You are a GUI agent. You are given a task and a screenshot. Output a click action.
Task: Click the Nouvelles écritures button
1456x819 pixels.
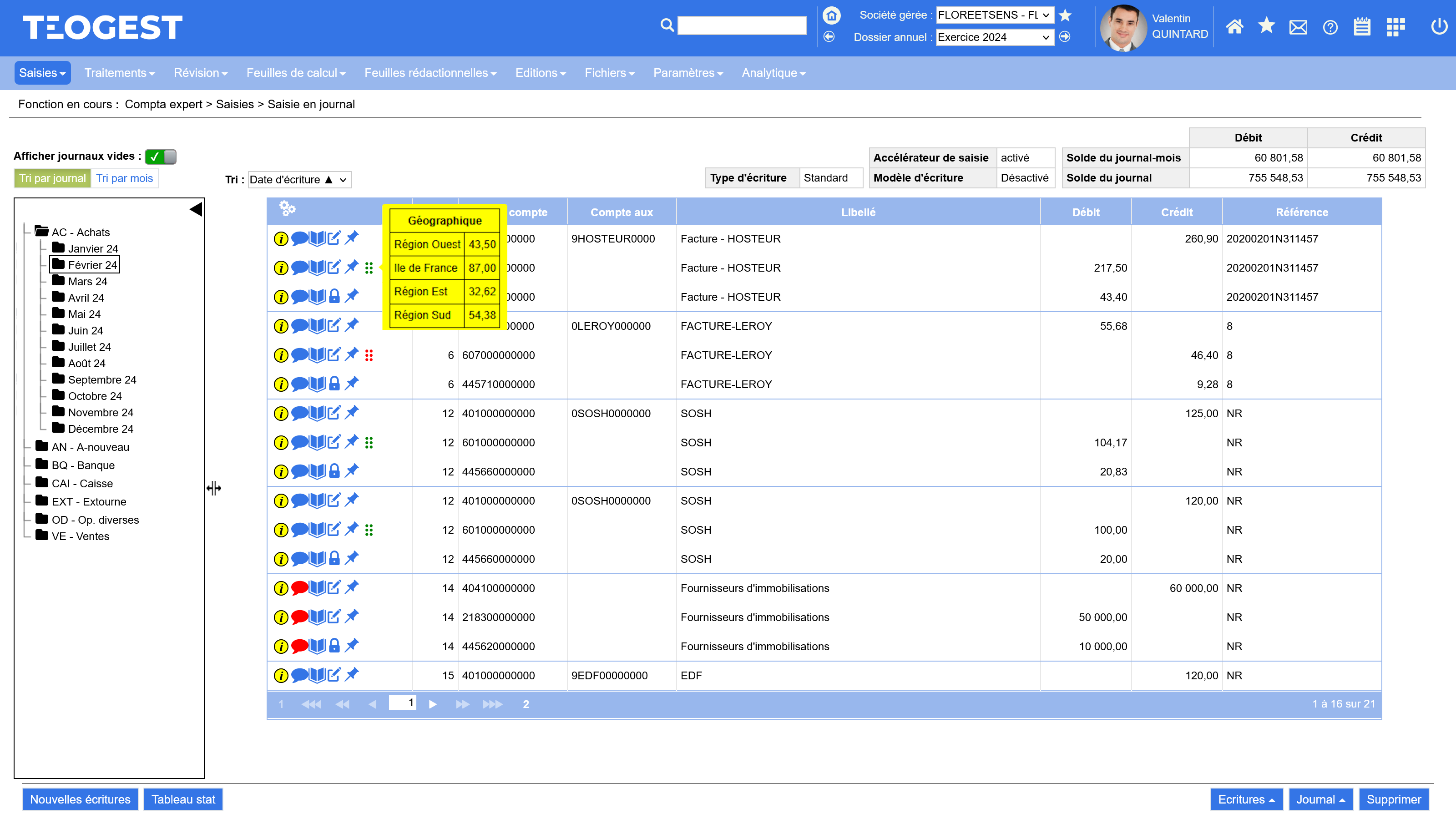tap(80, 799)
